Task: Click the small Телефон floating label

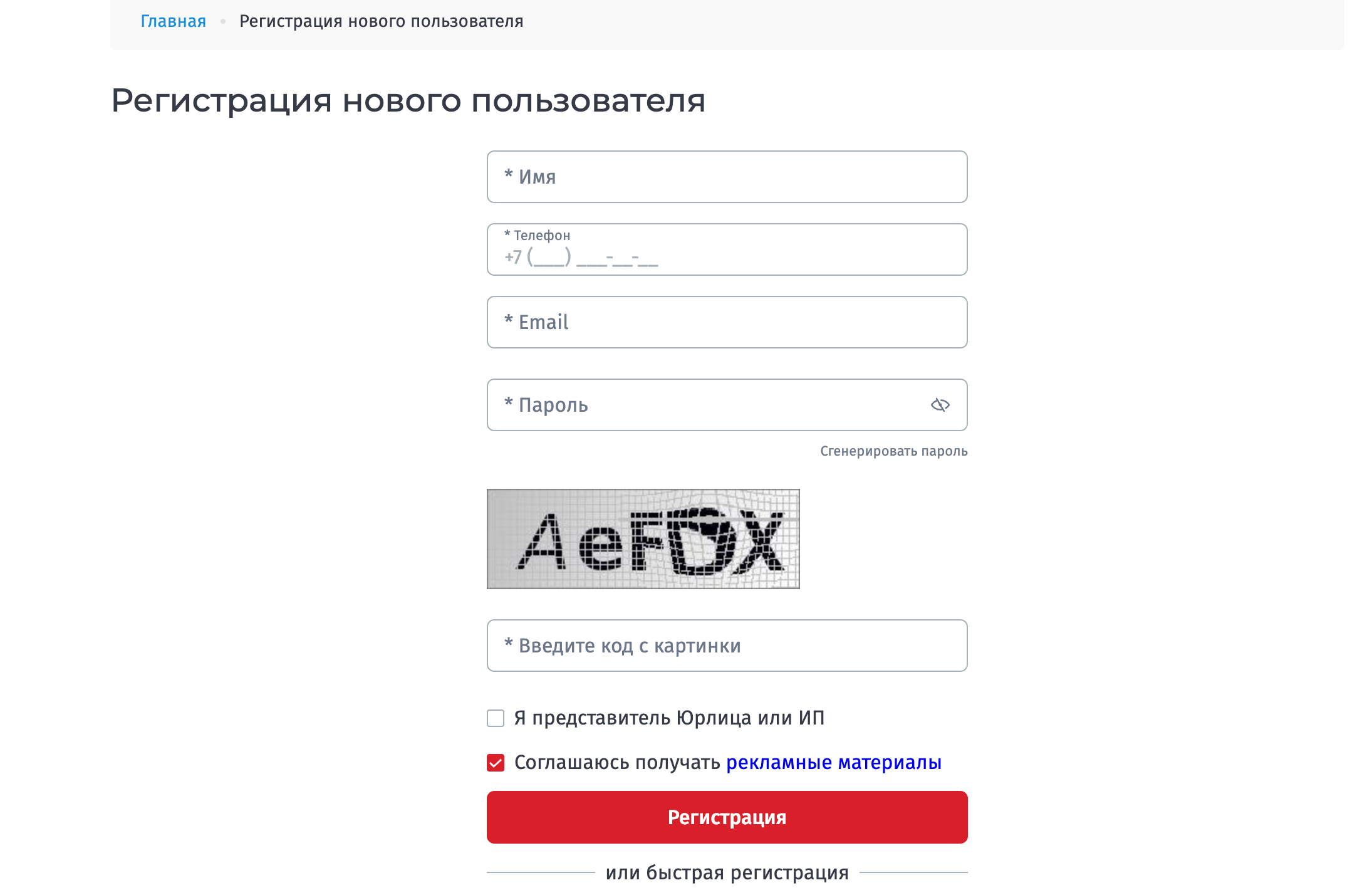Action: [x=541, y=236]
